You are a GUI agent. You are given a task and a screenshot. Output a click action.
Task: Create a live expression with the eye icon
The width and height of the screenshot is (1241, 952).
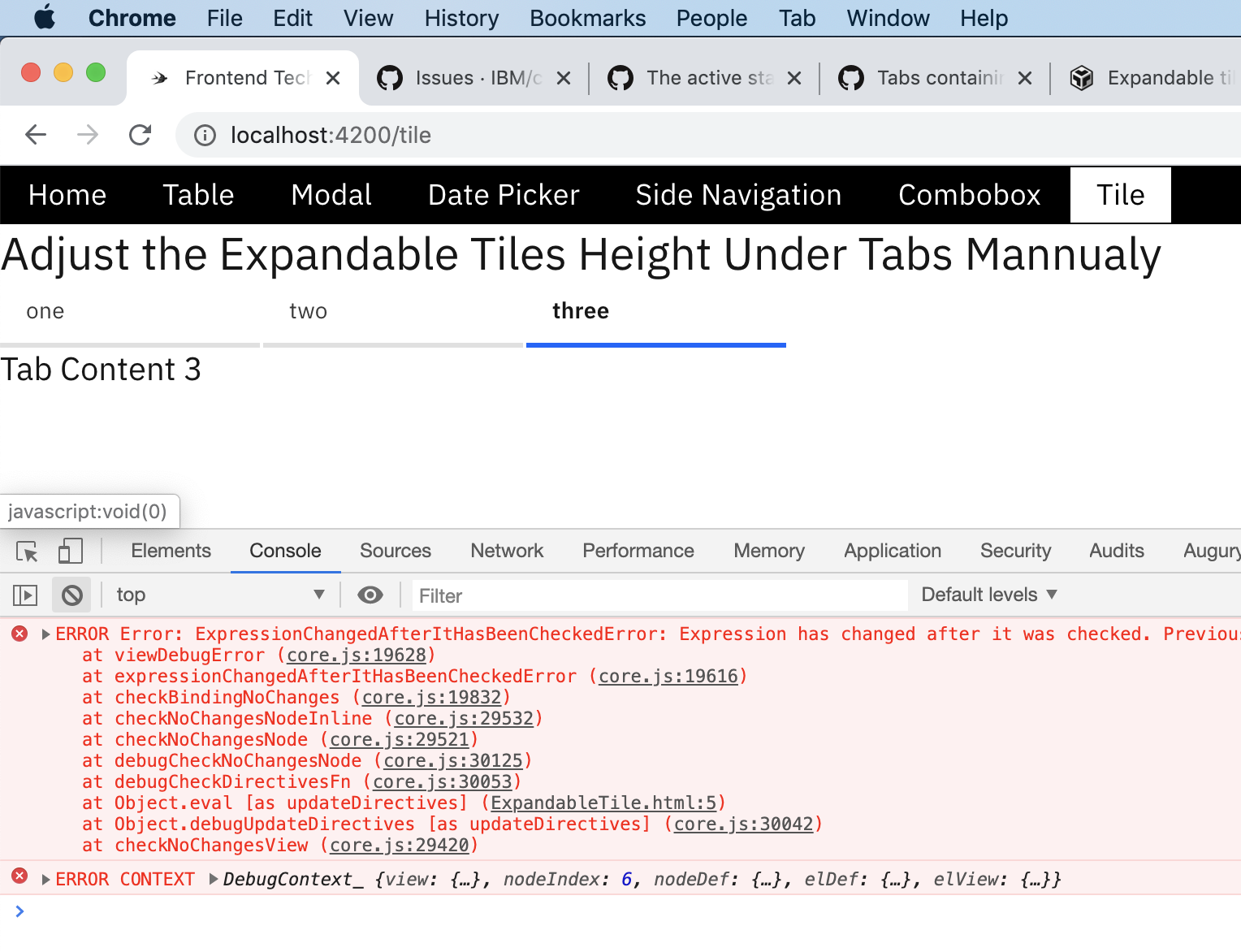pyautogui.click(x=370, y=595)
